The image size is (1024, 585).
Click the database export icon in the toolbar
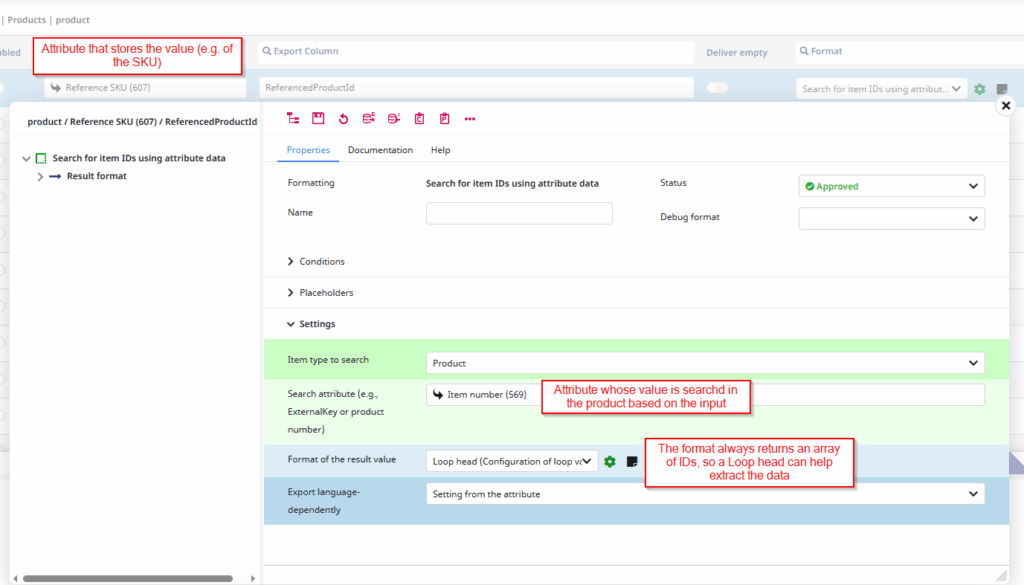369,118
